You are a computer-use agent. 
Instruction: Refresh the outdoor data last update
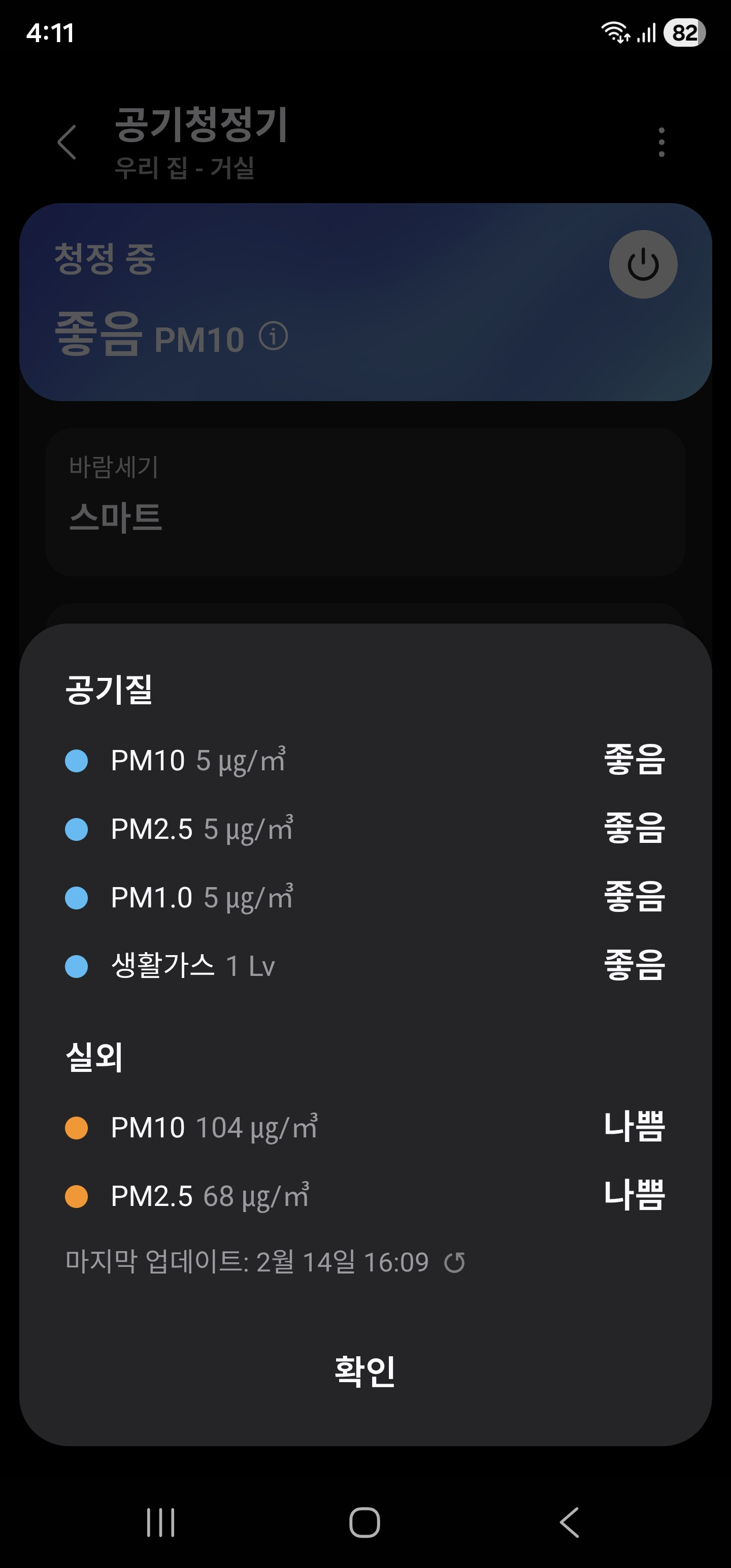click(x=454, y=1262)
